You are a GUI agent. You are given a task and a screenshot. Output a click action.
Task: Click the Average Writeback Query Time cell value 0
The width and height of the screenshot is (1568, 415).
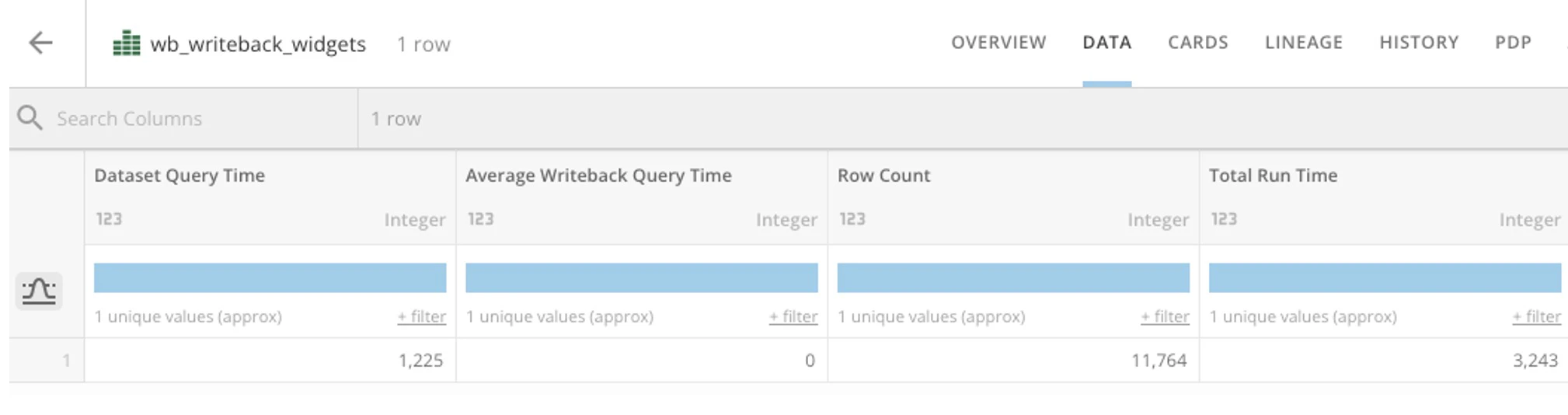(810, 360)
